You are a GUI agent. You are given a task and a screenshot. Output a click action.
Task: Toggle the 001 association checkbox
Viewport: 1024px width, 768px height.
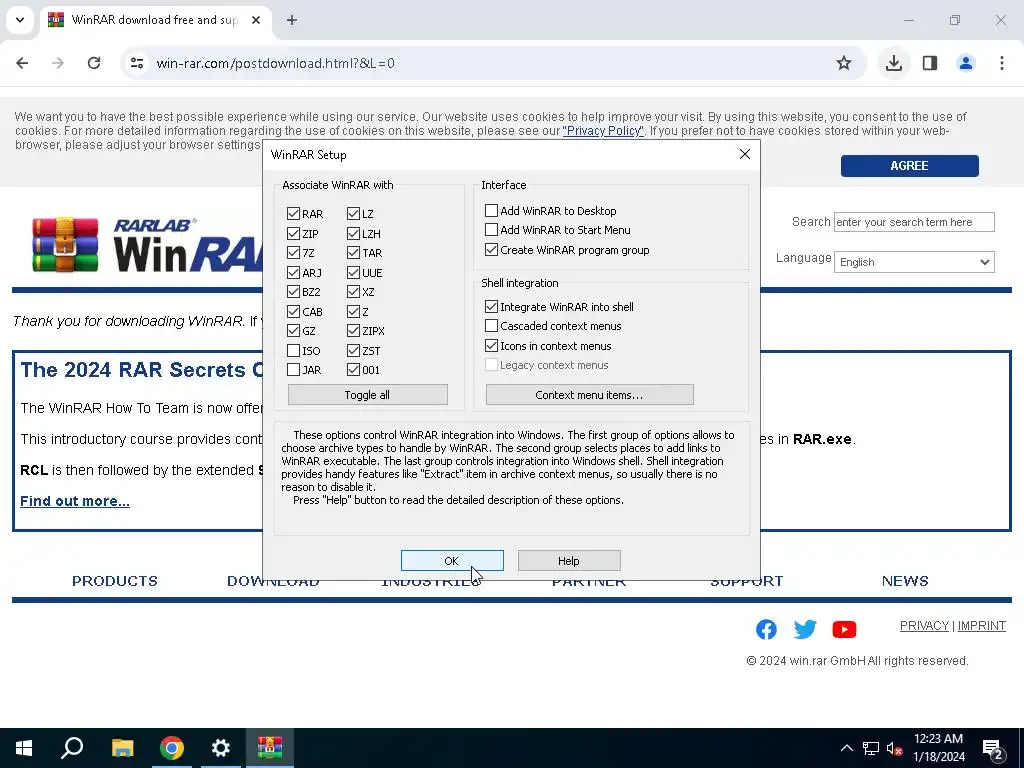[x=353, y=370]
